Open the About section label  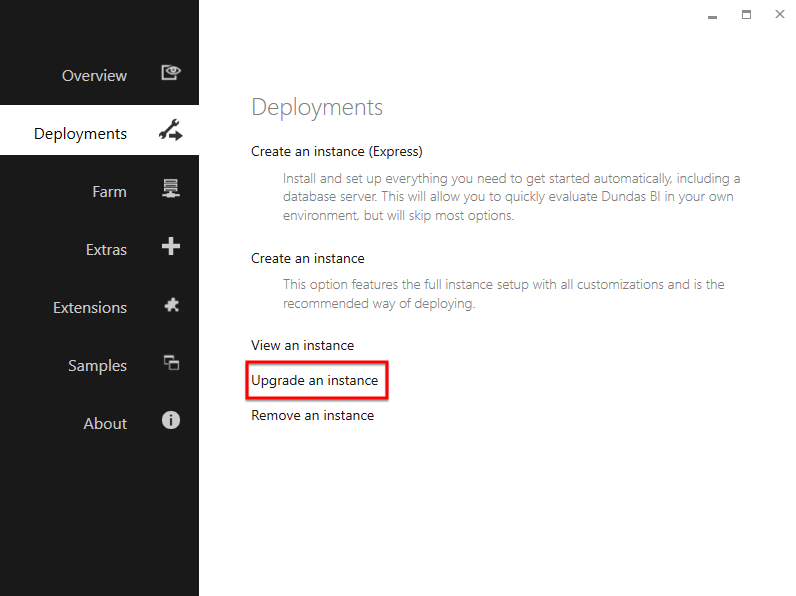pos(105,423)
